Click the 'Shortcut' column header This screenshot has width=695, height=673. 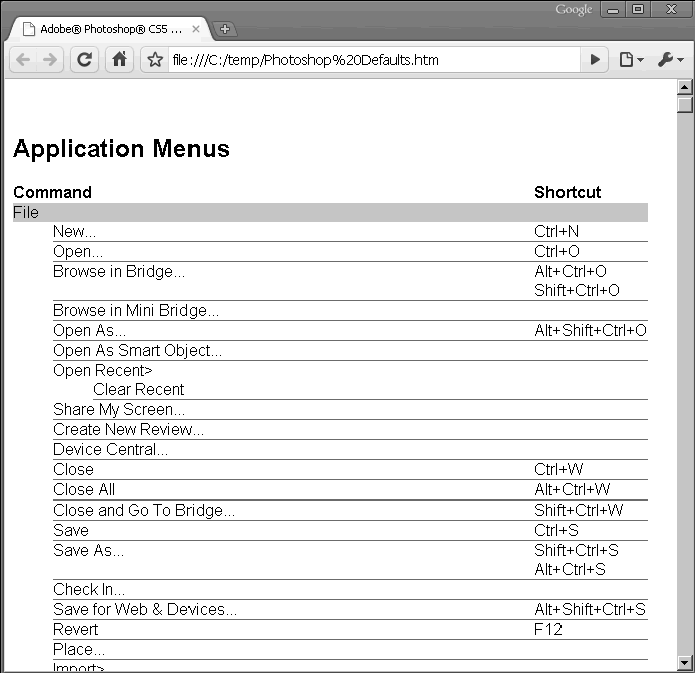567,192
